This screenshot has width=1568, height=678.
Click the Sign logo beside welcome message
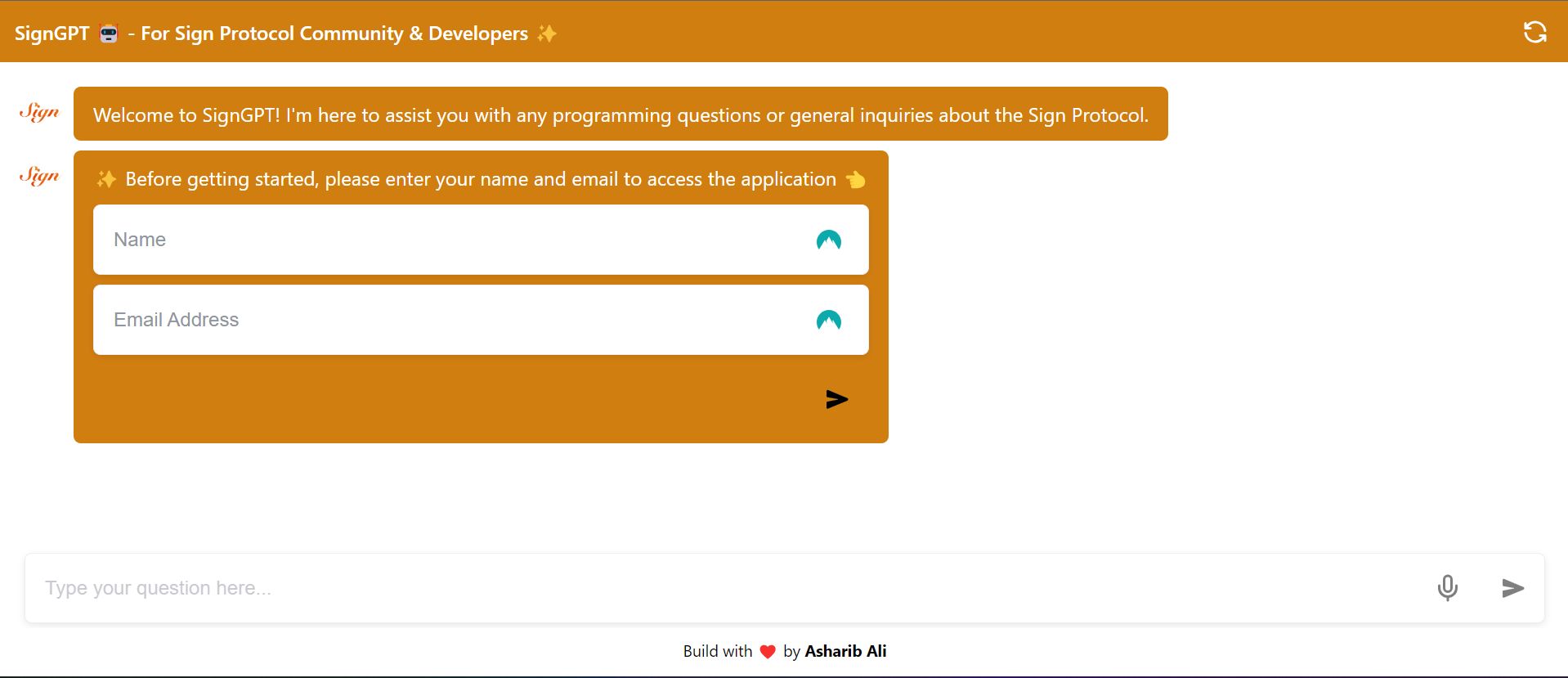[x=39, y=112]
